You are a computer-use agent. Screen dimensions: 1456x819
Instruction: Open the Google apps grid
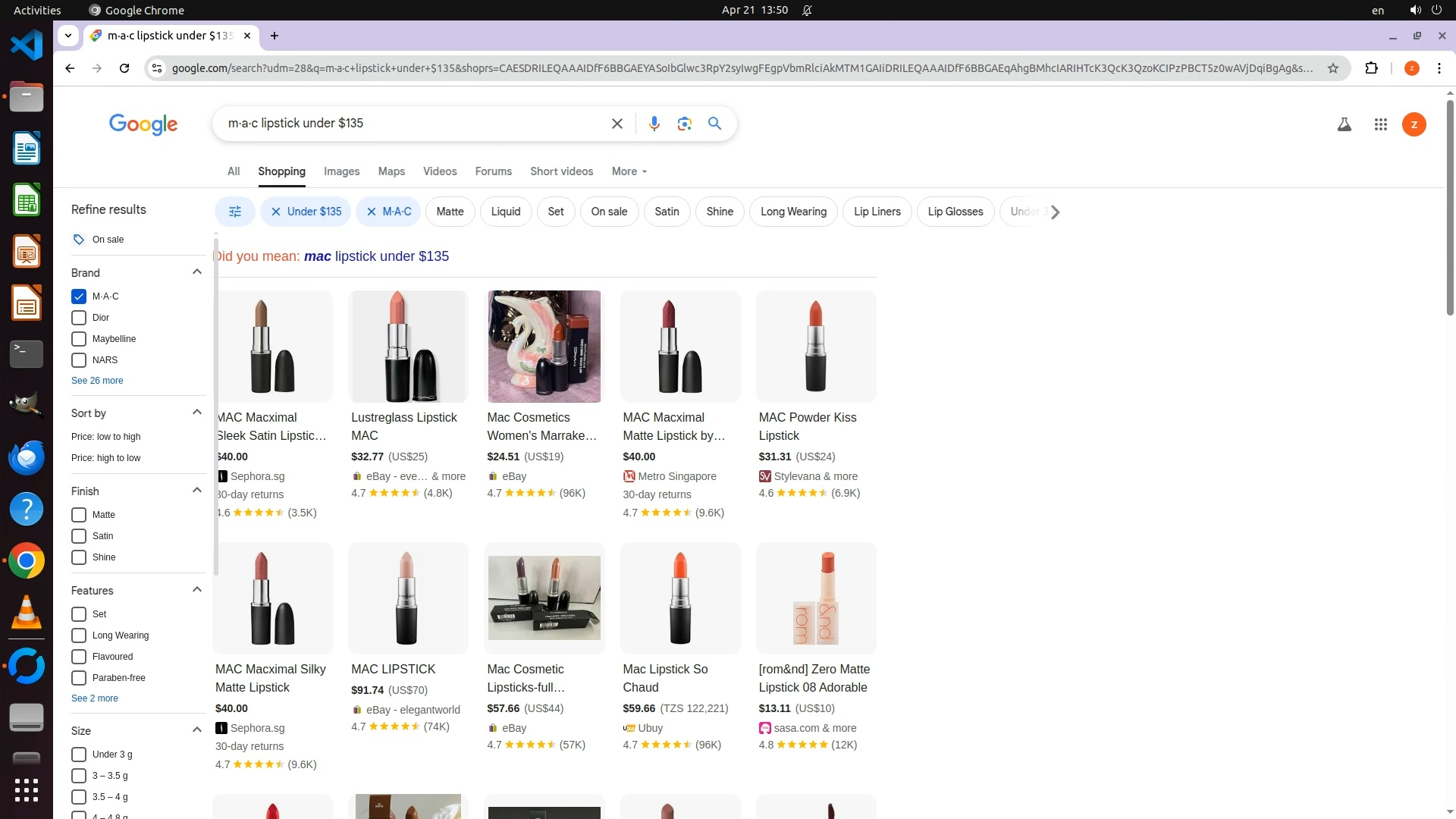[1380, 124]
